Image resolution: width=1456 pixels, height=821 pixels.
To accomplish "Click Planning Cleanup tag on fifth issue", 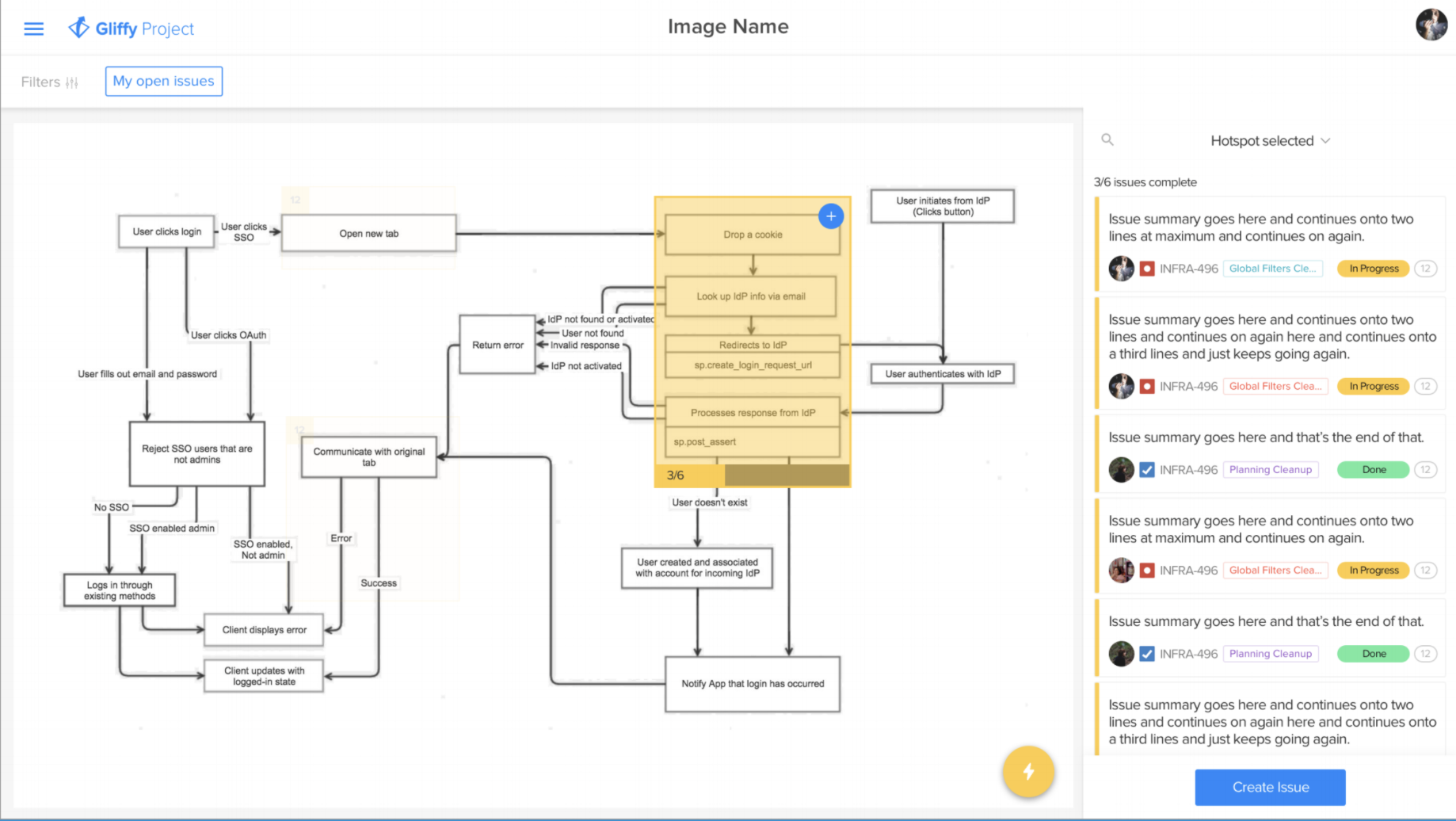I will coord(1271,654).
